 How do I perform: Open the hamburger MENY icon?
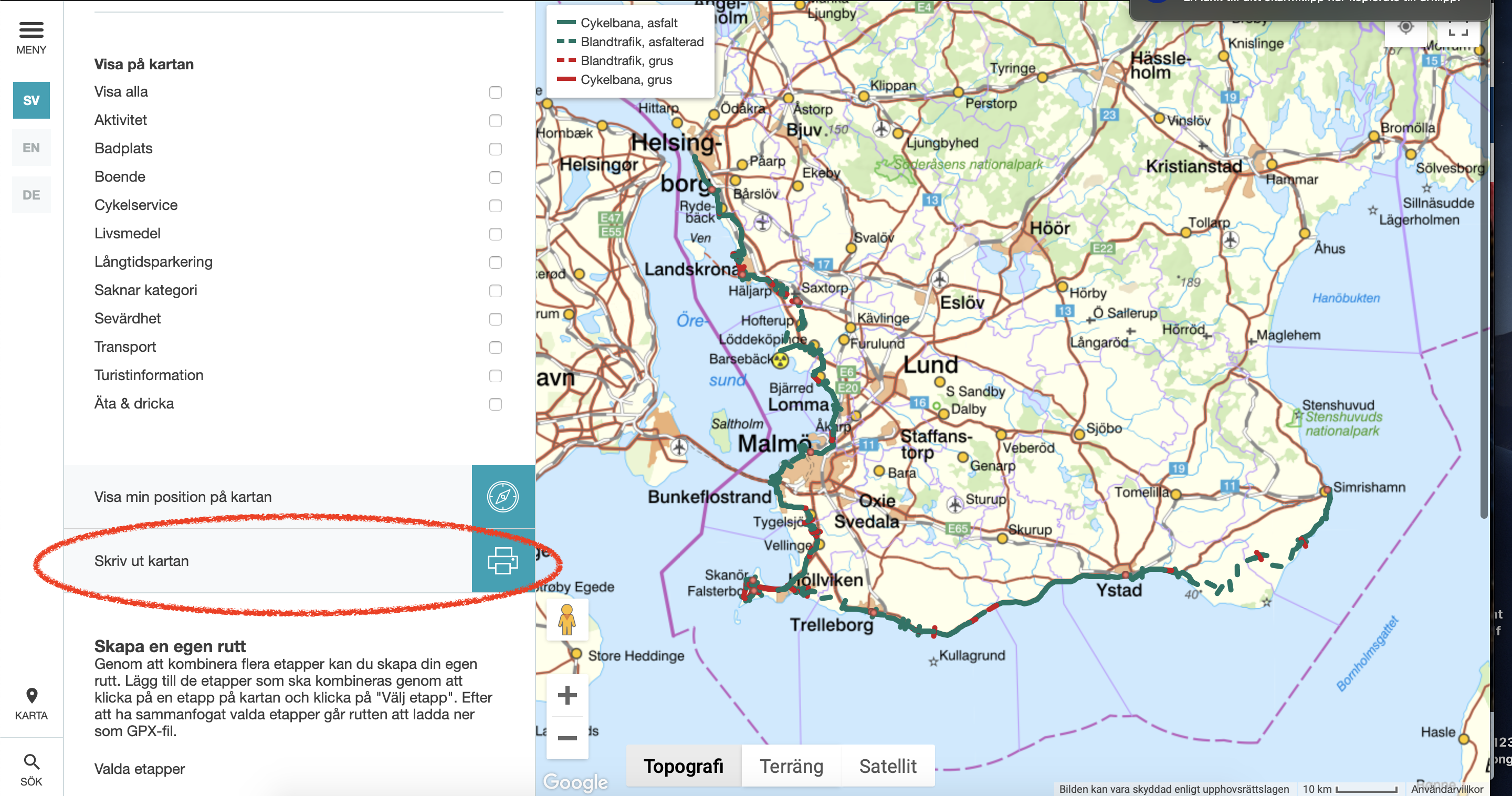point(31,30)
